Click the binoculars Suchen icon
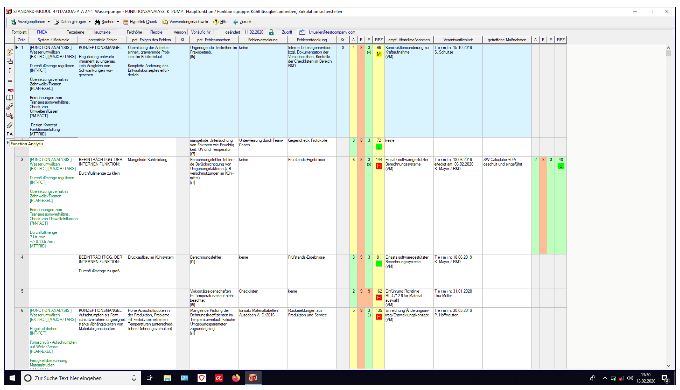 [x=98, y=22]
